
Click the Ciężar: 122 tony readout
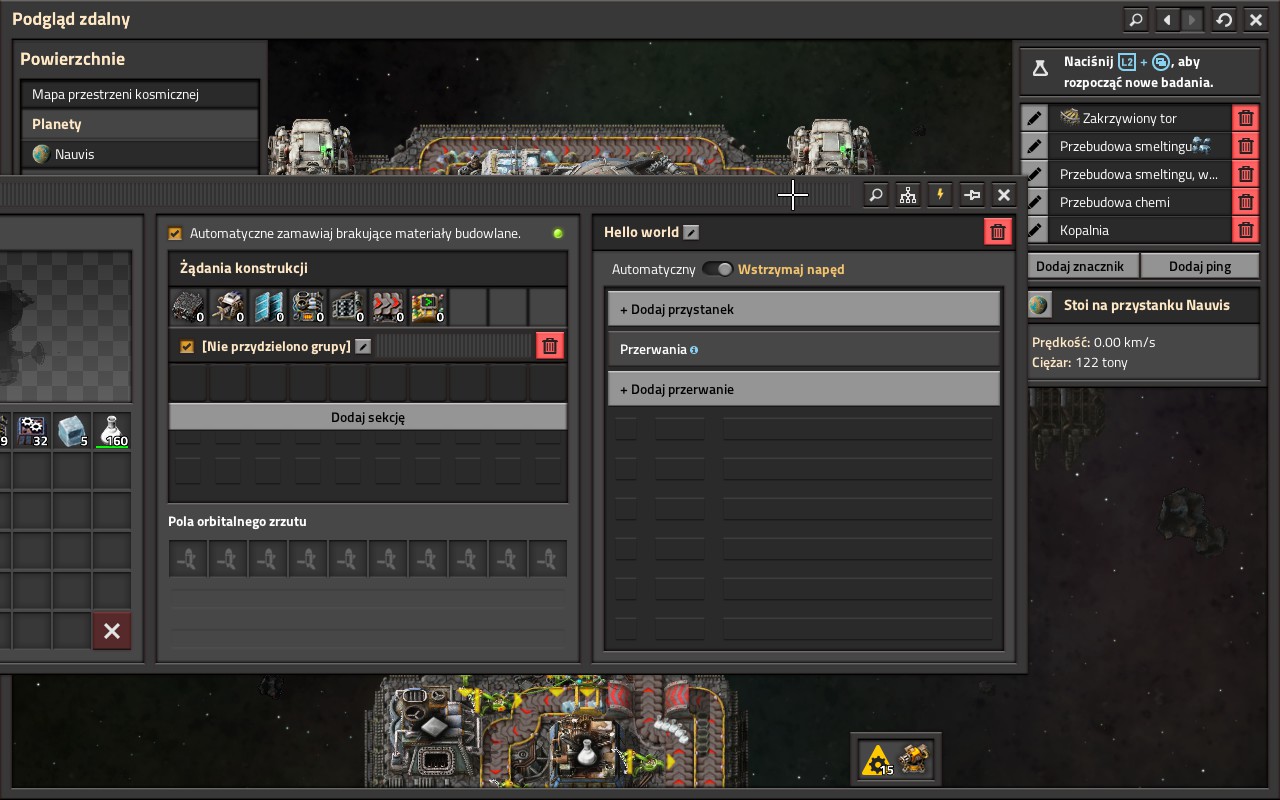pos(1080,362)
